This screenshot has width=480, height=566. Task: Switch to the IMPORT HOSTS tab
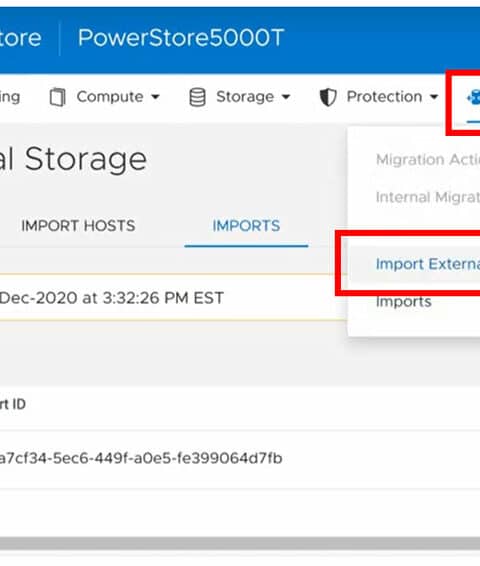pos(78,226)
